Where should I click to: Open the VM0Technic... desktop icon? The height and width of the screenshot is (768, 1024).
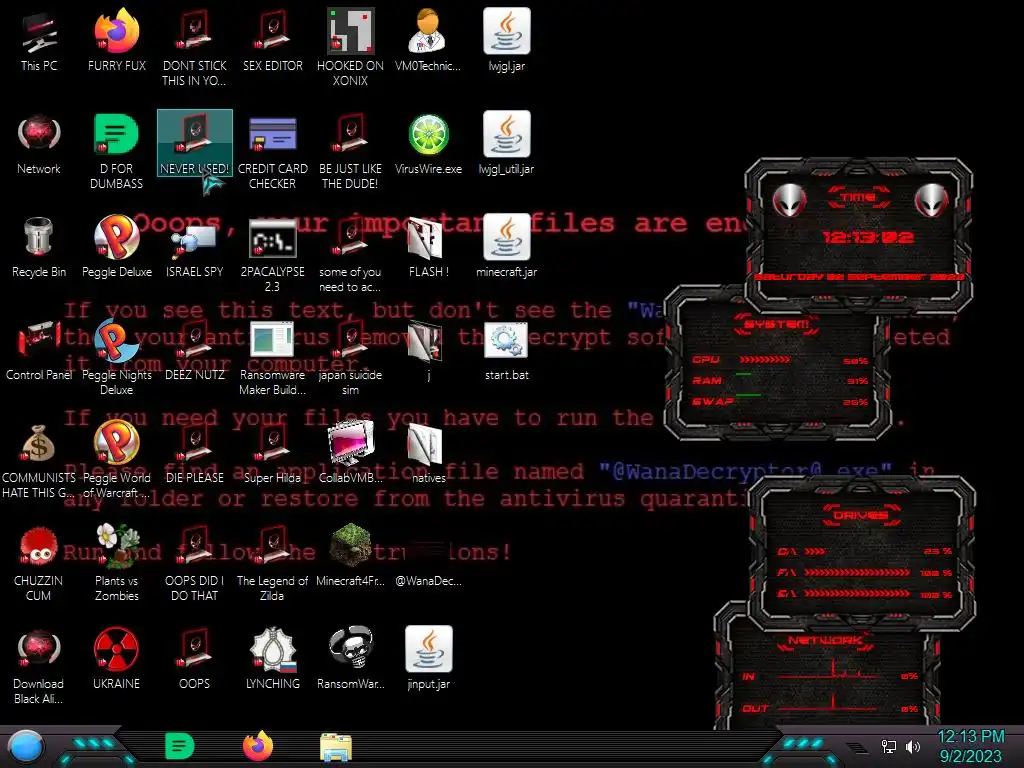click(428, 40)
